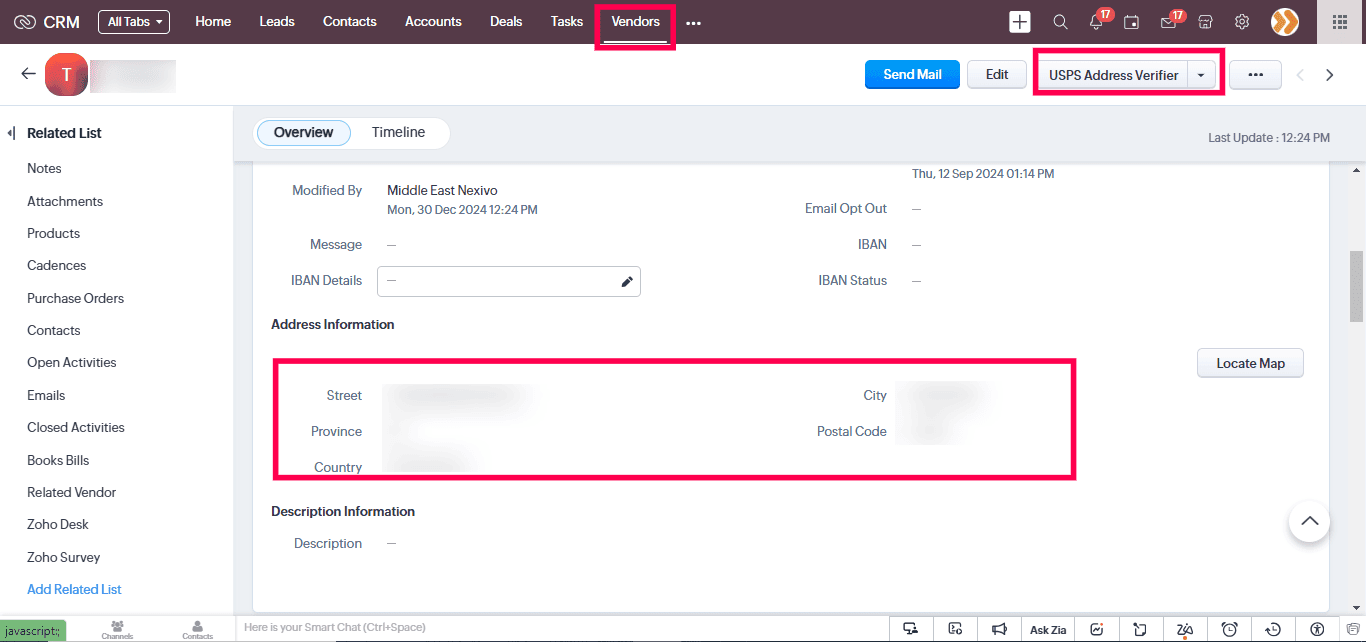Open Open Activities in Related List
Image resolution: width=1366 pixels, height=642 pixels.
pos(71,362)
